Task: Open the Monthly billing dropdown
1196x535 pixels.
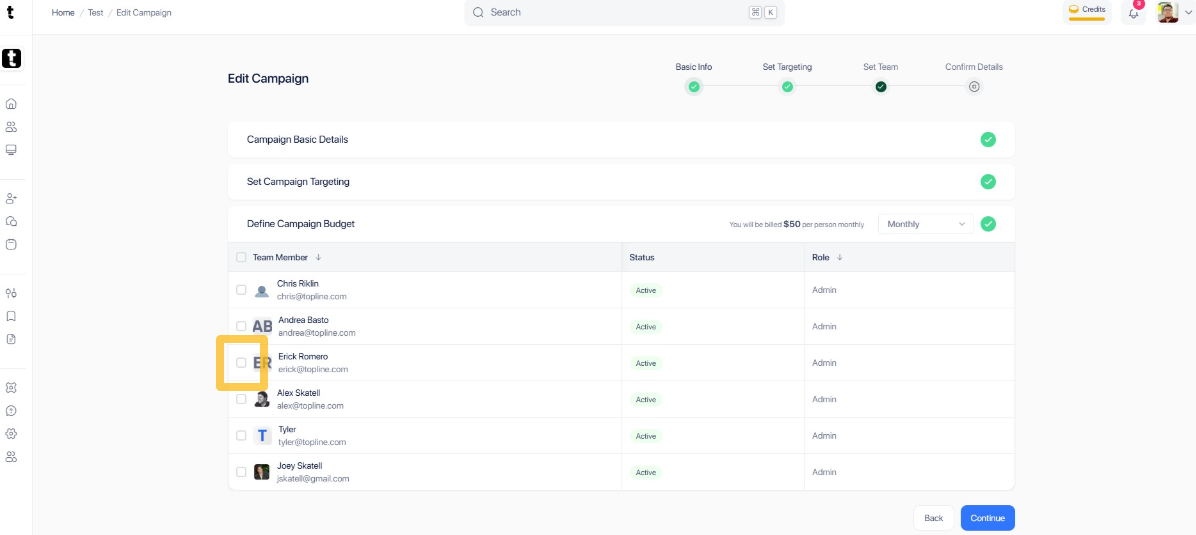Action: pyautogui.click(x=926, y=224)
